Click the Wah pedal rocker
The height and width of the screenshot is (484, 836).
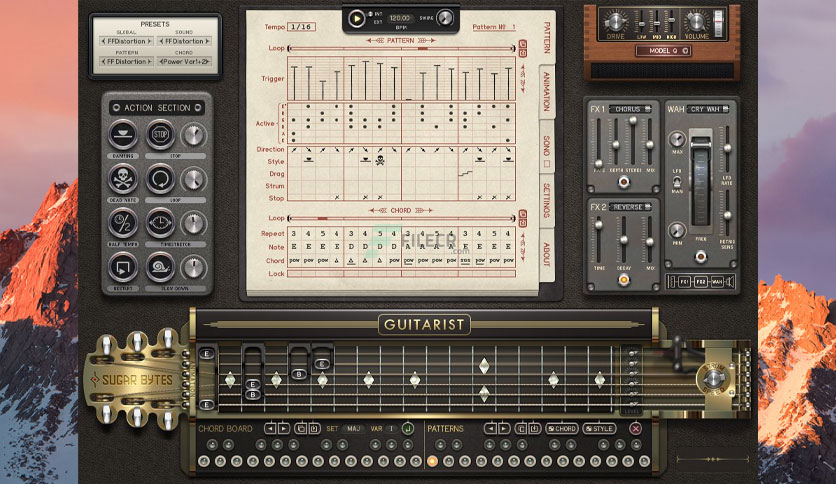701,179
